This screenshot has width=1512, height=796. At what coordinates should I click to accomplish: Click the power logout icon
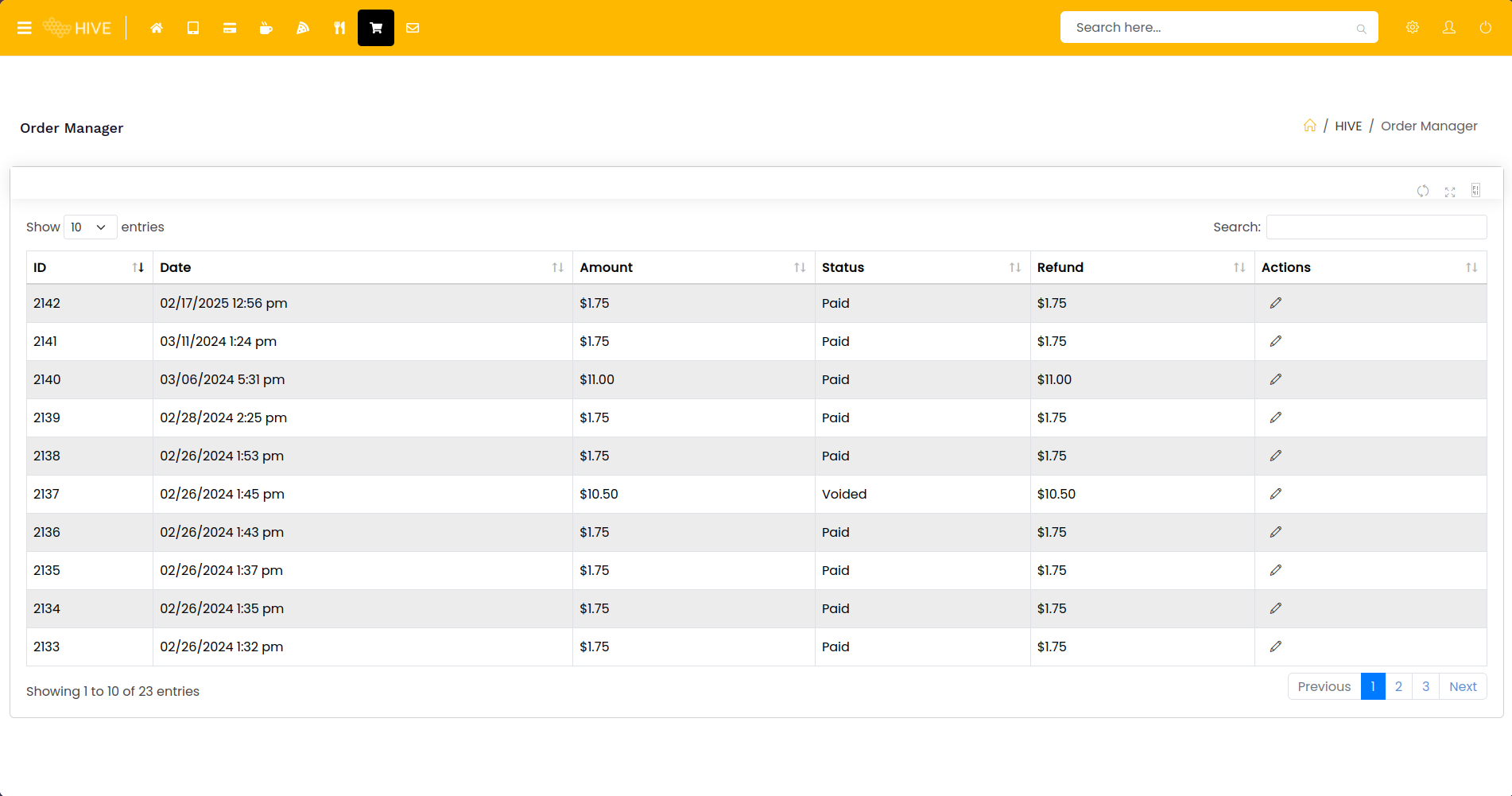point(1486,27)
